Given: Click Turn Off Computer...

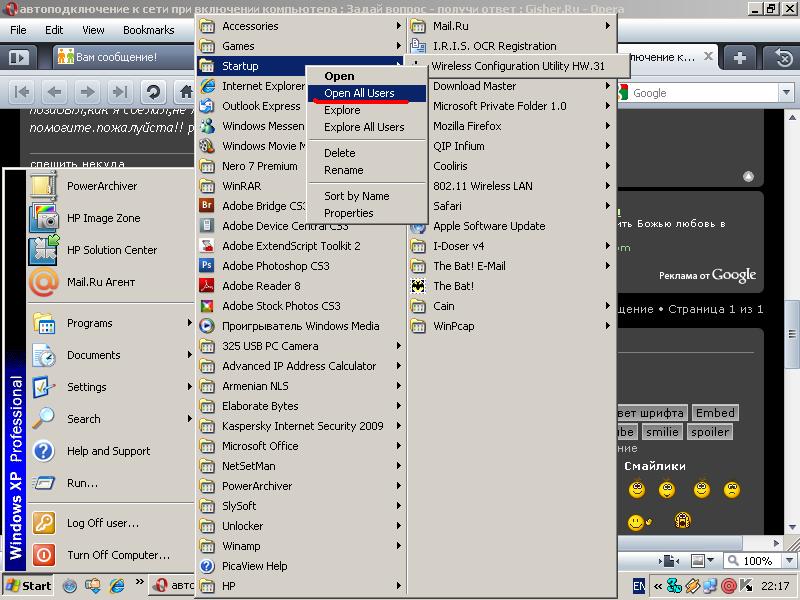Looking at the screenshot, I should pos(118,555).
